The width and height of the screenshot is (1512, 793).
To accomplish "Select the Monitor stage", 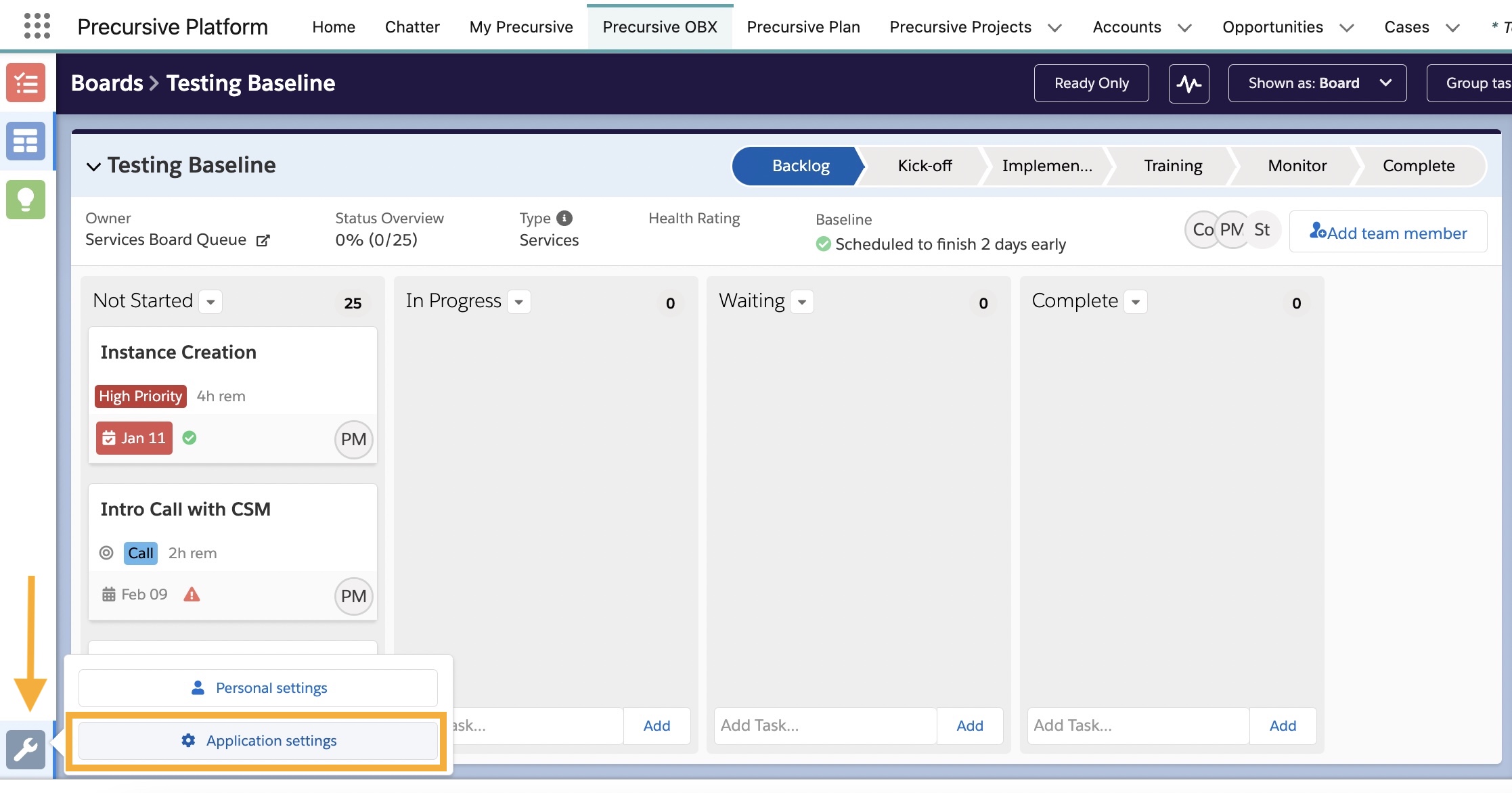I will (x=1297, y=166).
